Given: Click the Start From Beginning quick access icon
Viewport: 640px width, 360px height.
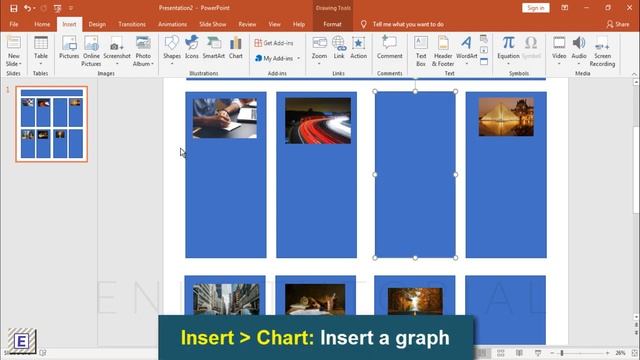Looking at the screenshot, I should tap(57, 8).
